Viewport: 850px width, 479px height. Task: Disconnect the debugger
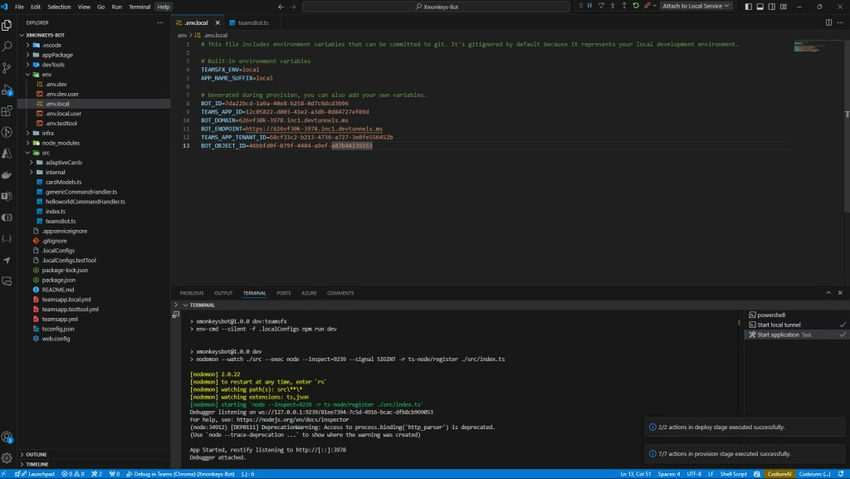tap(647, 6)
